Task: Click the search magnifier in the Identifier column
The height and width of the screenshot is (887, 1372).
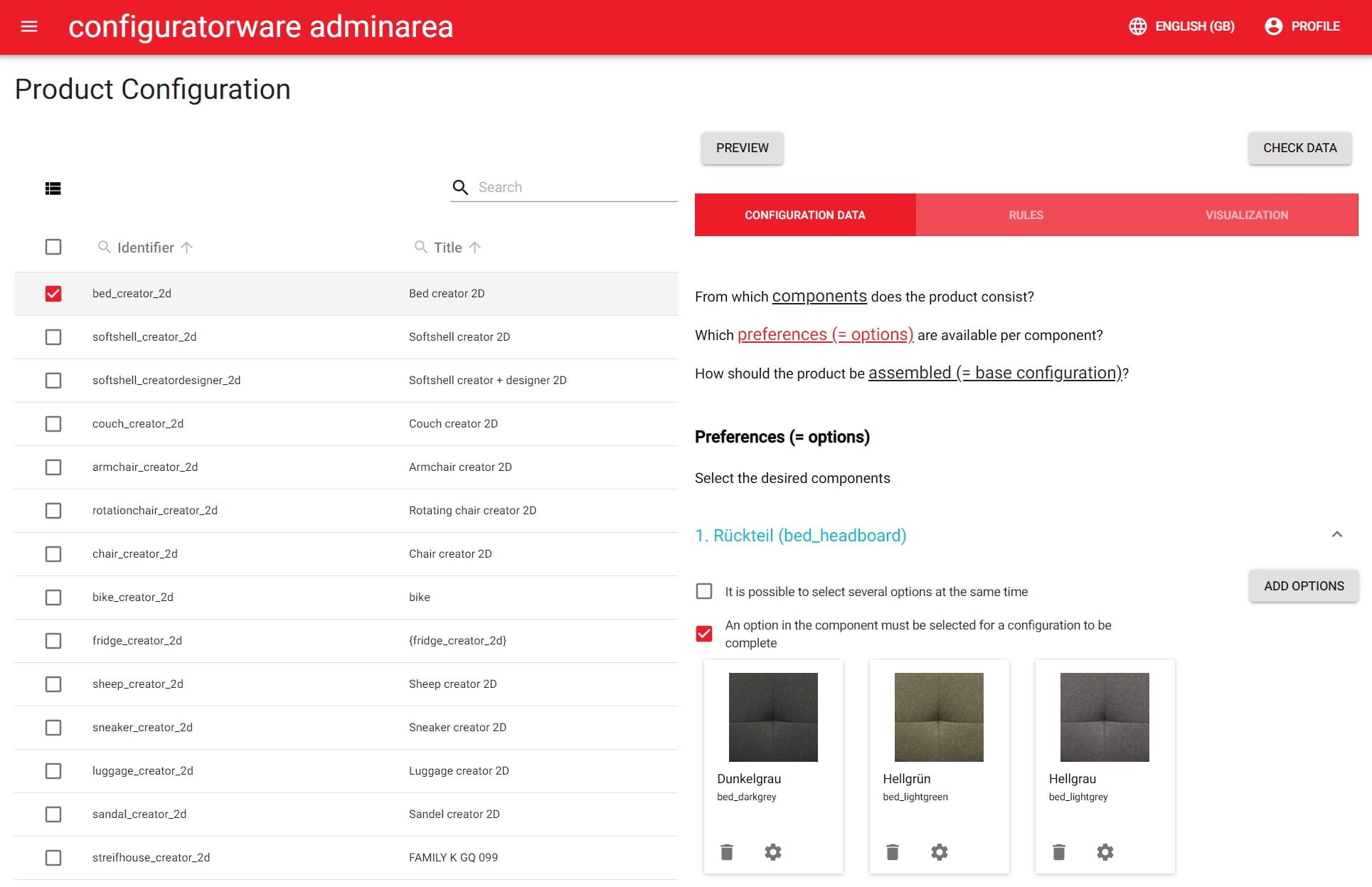Action: pos(104,247)
